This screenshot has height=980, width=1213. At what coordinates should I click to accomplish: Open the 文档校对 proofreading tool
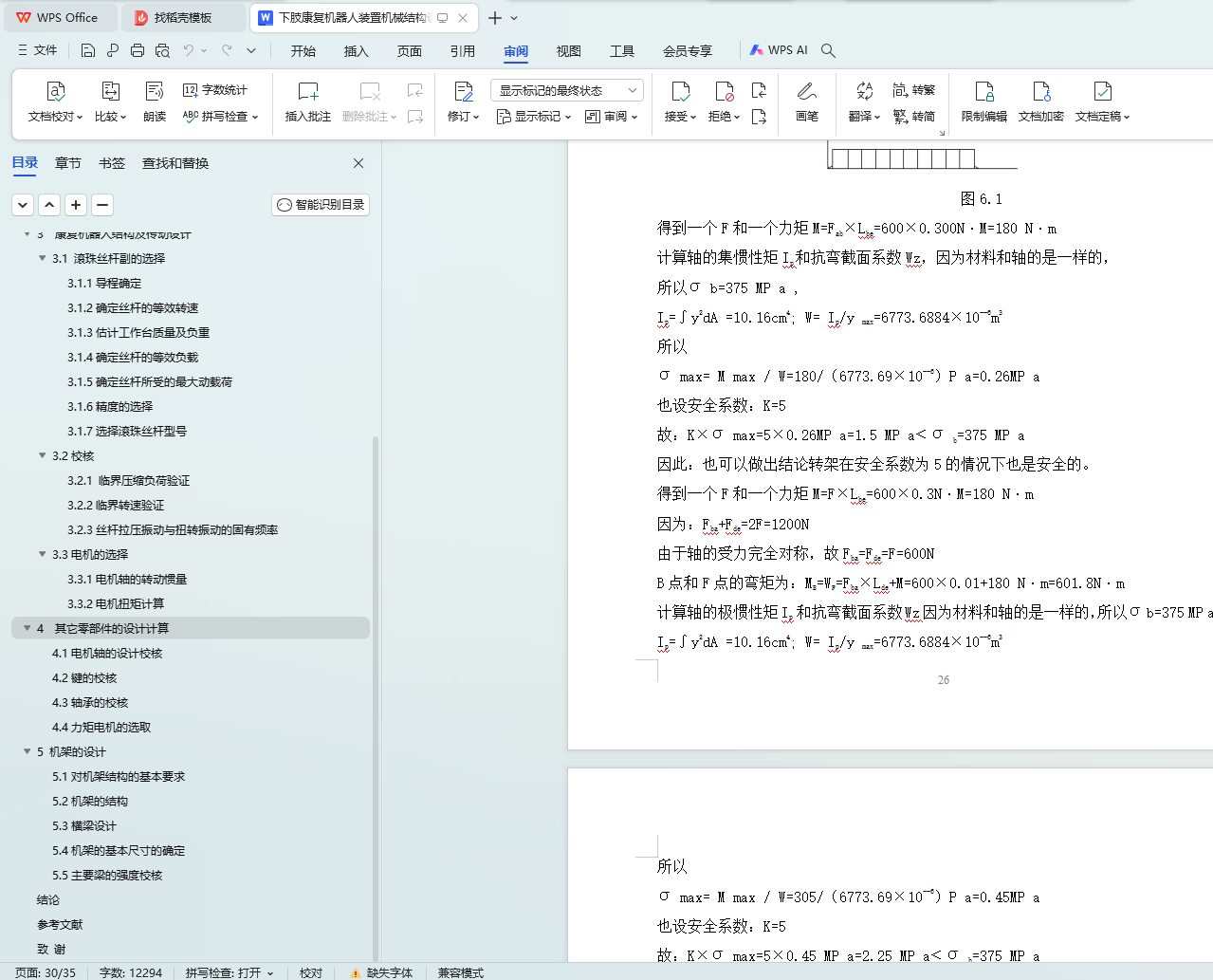tap(55, 102)
